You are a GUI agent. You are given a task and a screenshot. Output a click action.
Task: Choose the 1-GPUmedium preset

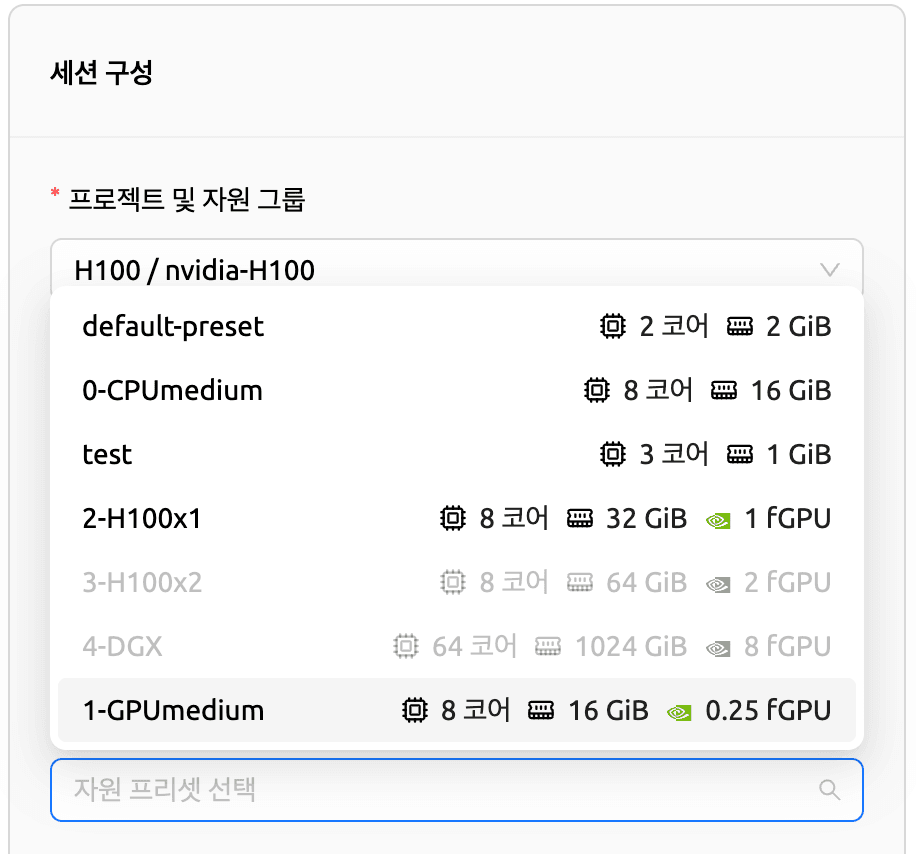coord(173,711)
